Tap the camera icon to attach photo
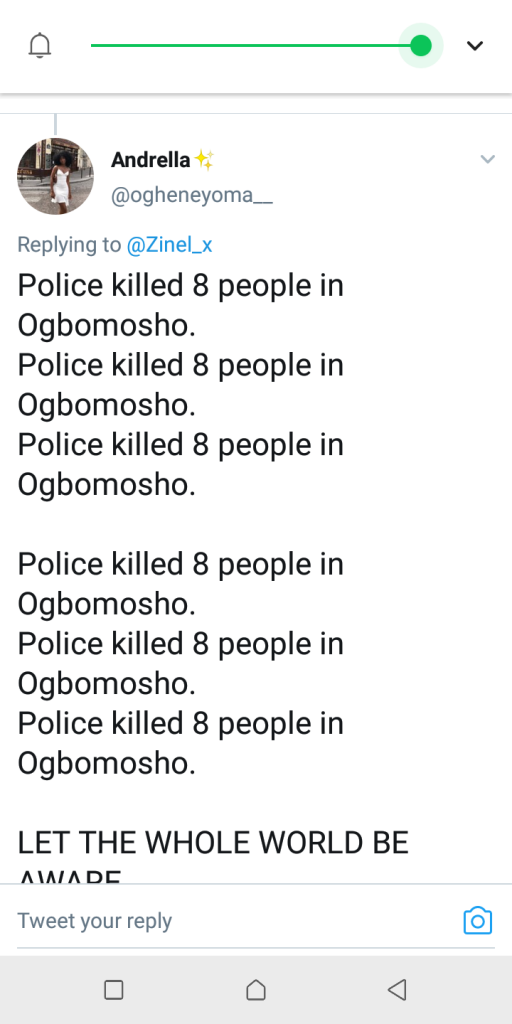 pos(477,920)
